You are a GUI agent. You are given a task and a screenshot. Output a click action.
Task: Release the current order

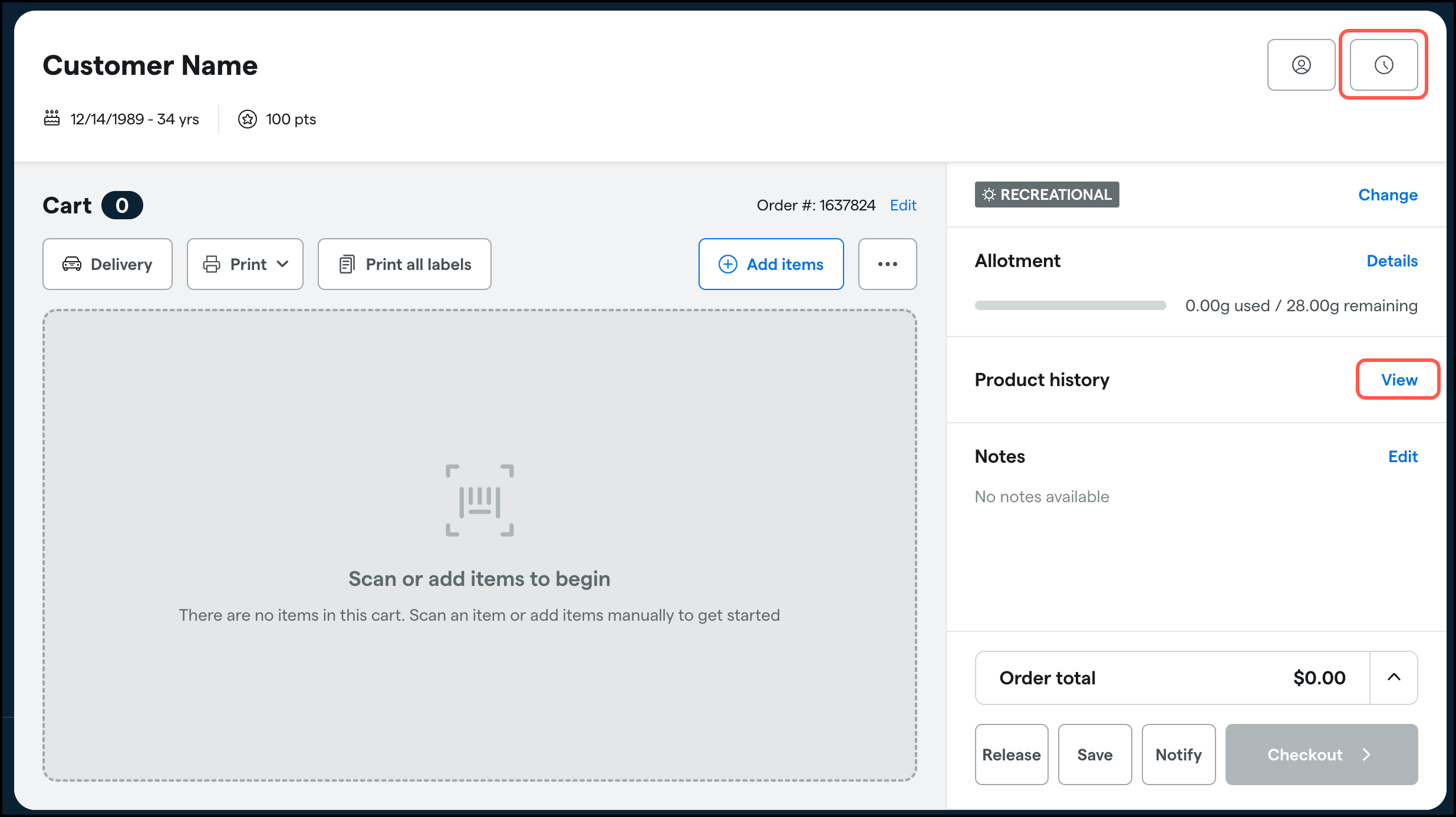click(1012, 755)
